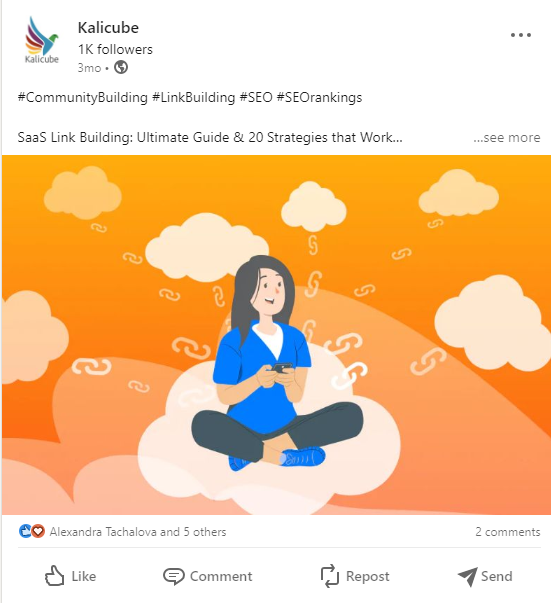The height and width of the screenshot is (603, 551).
Task: Expand post text with see more
Action: coord(506,137)
